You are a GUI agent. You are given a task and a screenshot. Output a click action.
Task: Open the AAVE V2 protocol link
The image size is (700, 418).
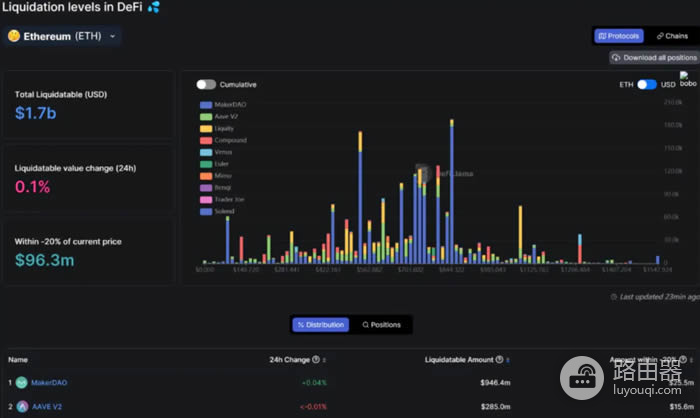tap(47, 407)
